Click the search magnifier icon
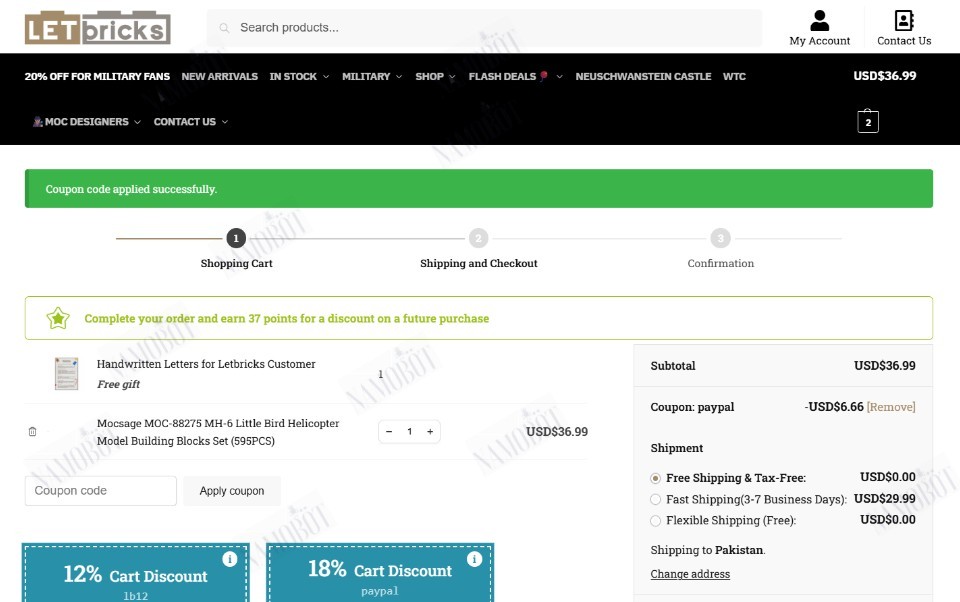Viewport: 960px width, 602px height. pos(224,28)
